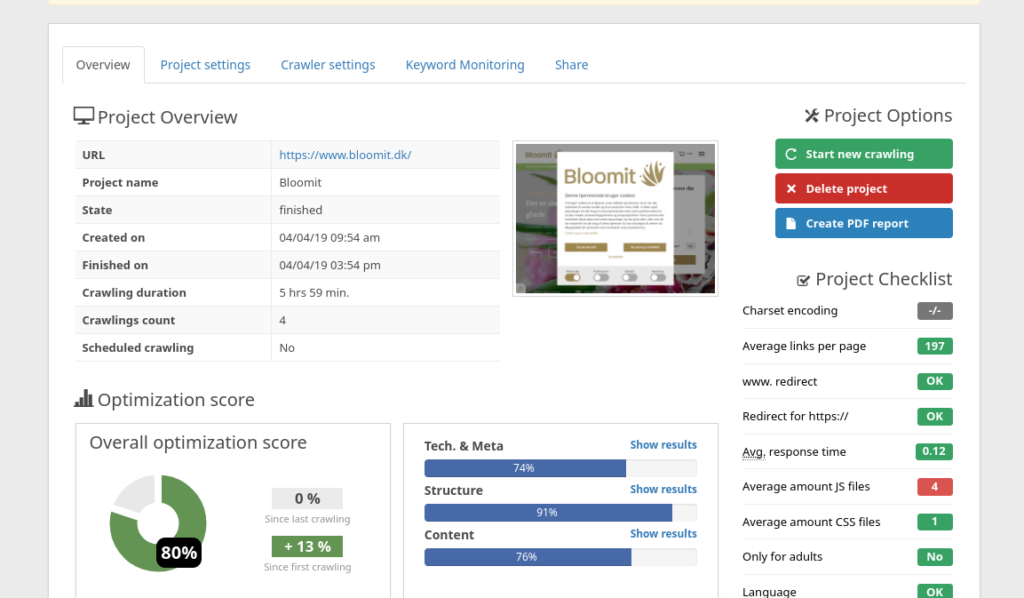1024x598 pixels.
Task: Click the bar chart icon beside Optimization score
Action: (x=83, y=399)
